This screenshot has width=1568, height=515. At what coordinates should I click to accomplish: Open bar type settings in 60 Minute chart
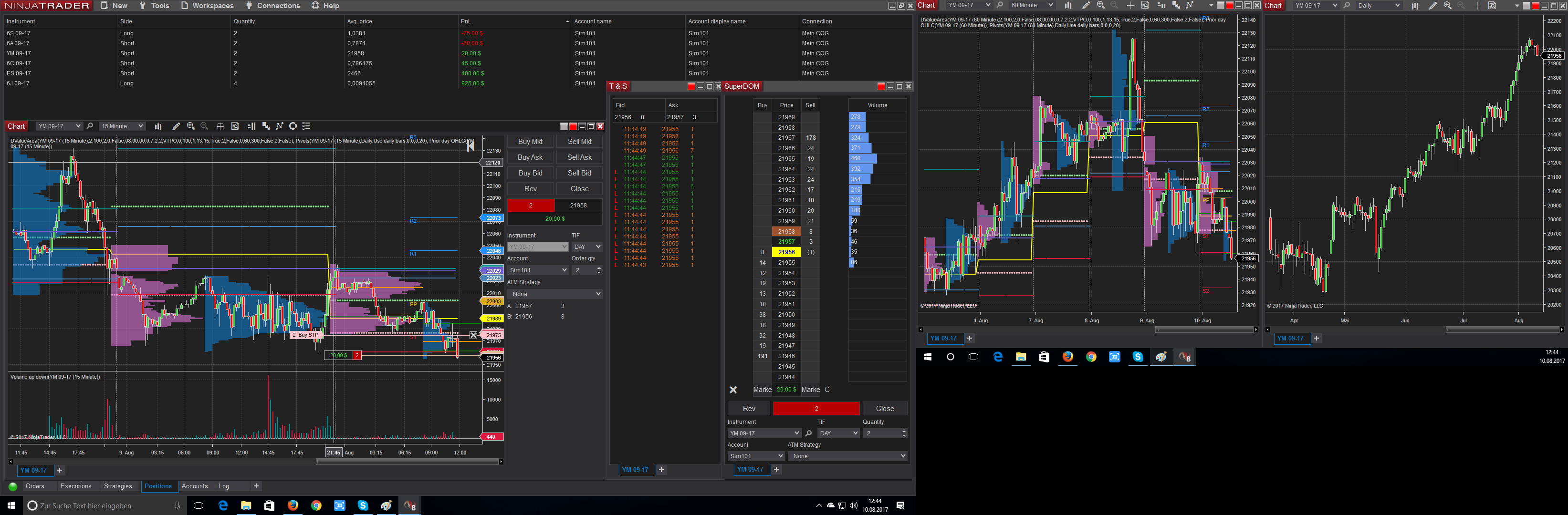pyautogui.click(x=1067, y=5)
